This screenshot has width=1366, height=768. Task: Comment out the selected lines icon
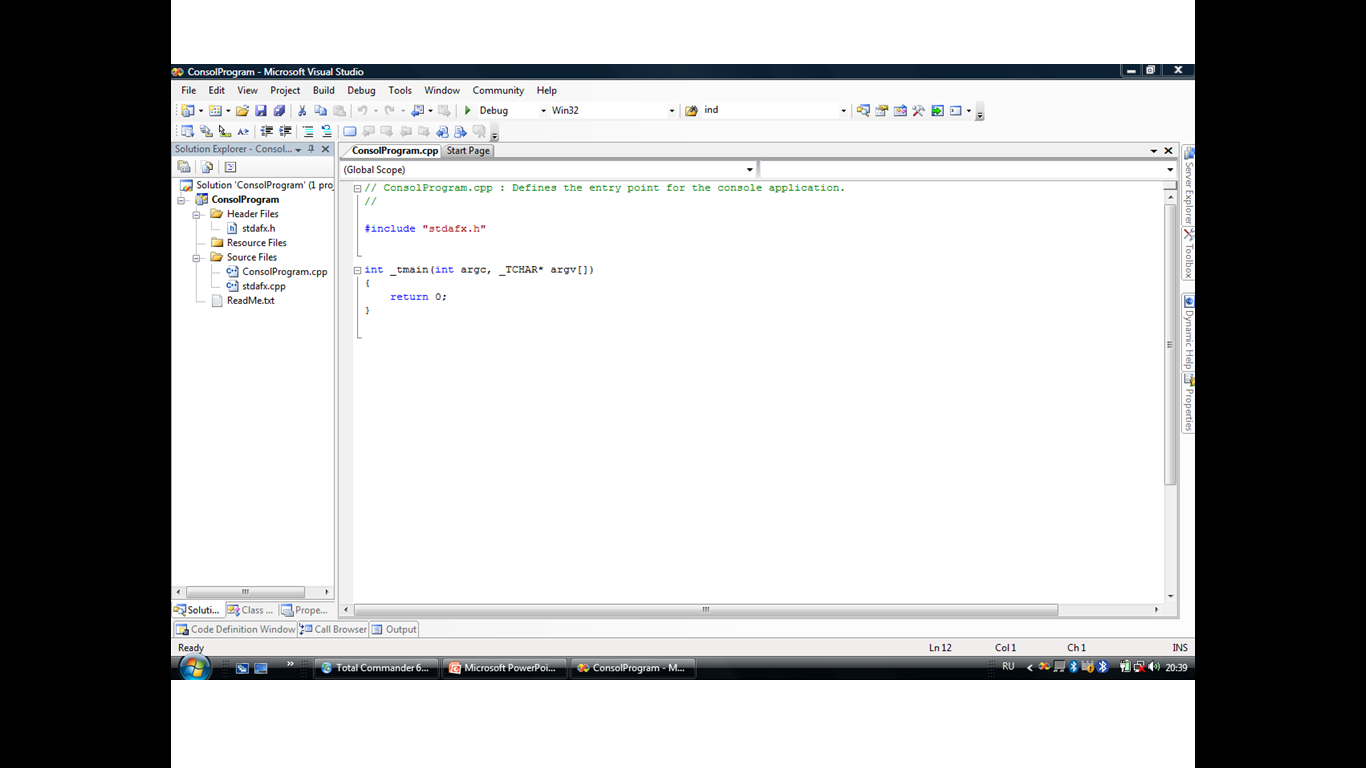308,131
